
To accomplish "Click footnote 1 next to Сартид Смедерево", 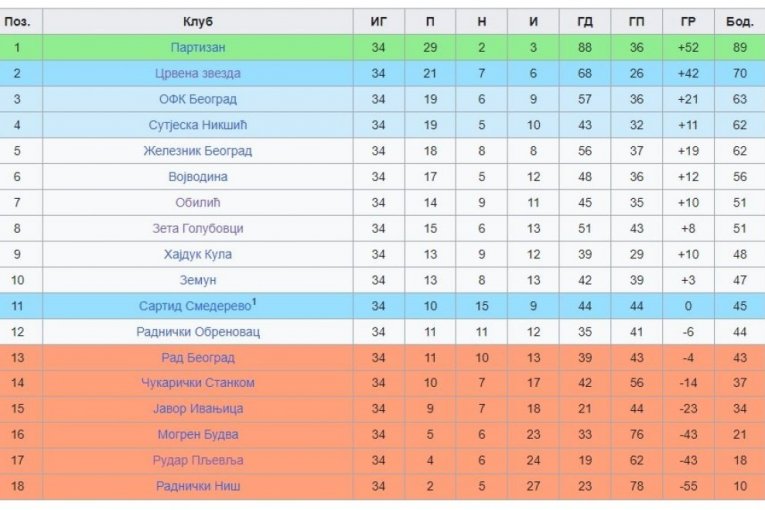I will (254, 302).
